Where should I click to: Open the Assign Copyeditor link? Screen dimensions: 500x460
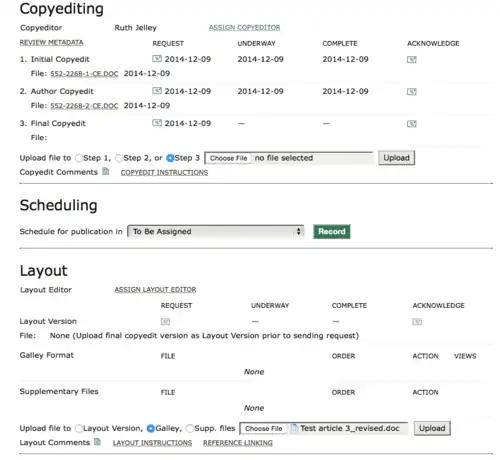pos(244,28)
